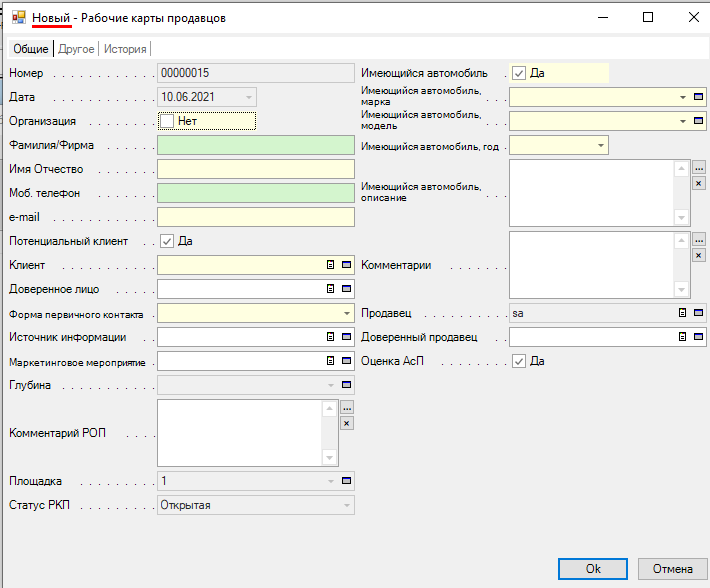
Task: Tick the Организация checkbox
Action: tap(167, 121)
